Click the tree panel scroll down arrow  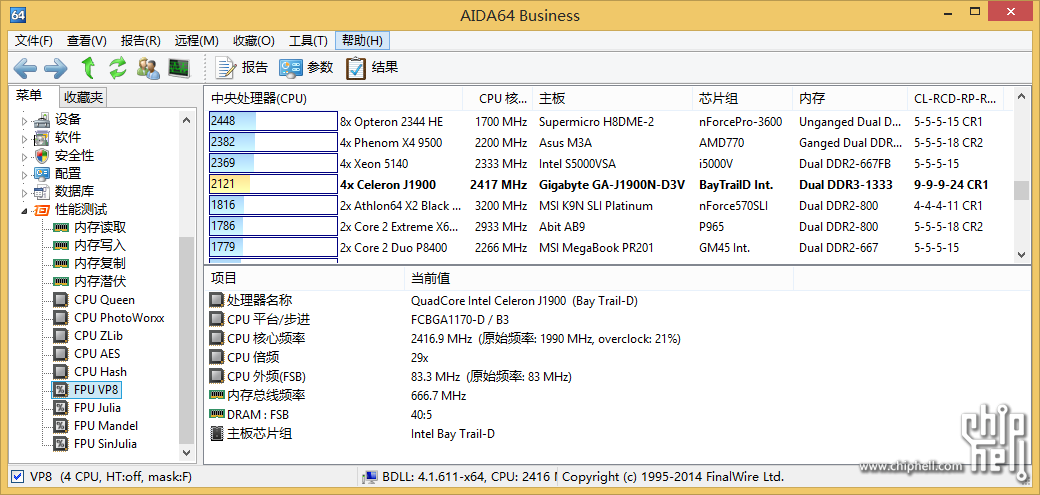coord(187,453)
